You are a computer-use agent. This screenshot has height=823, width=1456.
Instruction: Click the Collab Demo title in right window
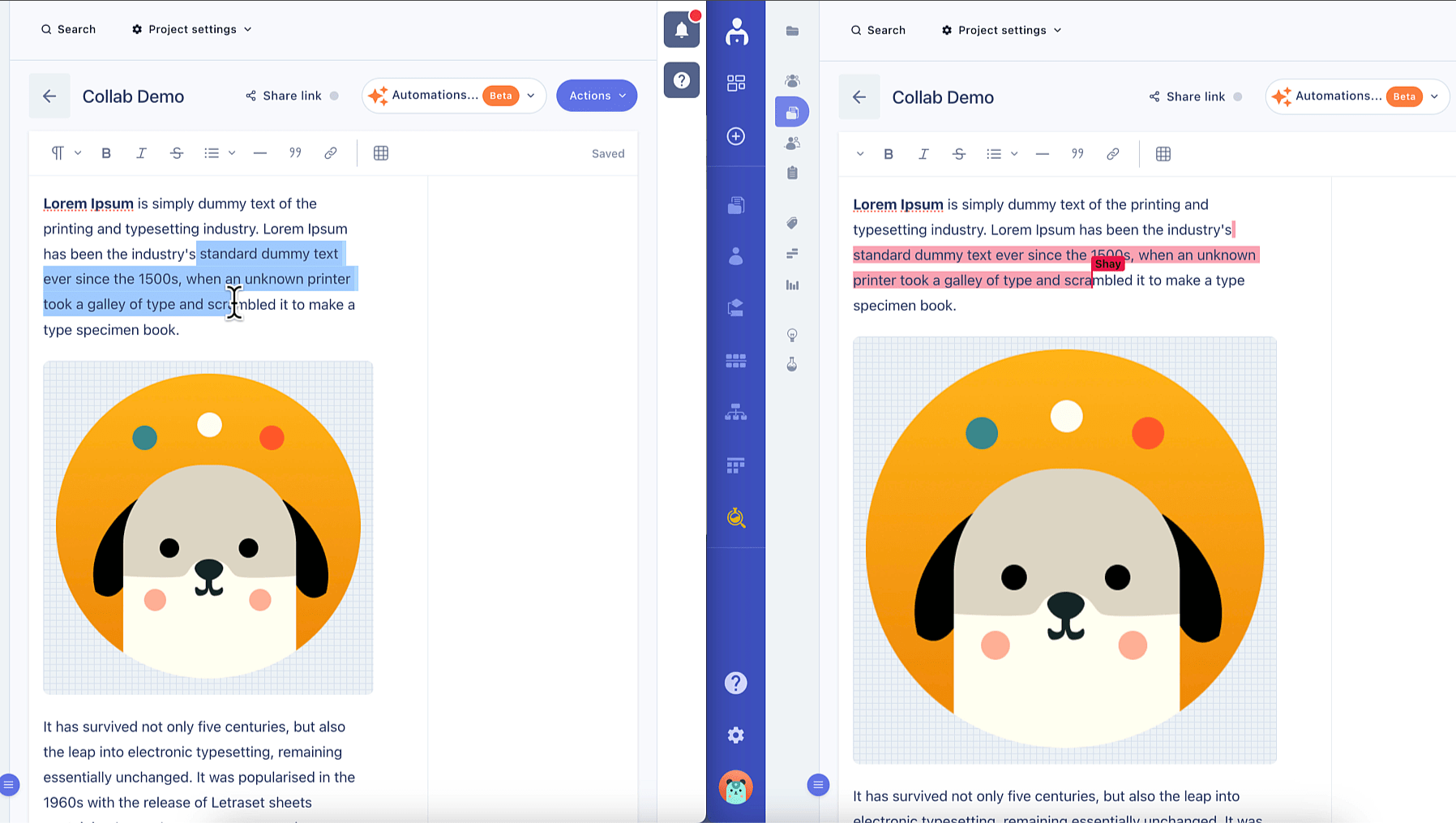click(943, 97)
